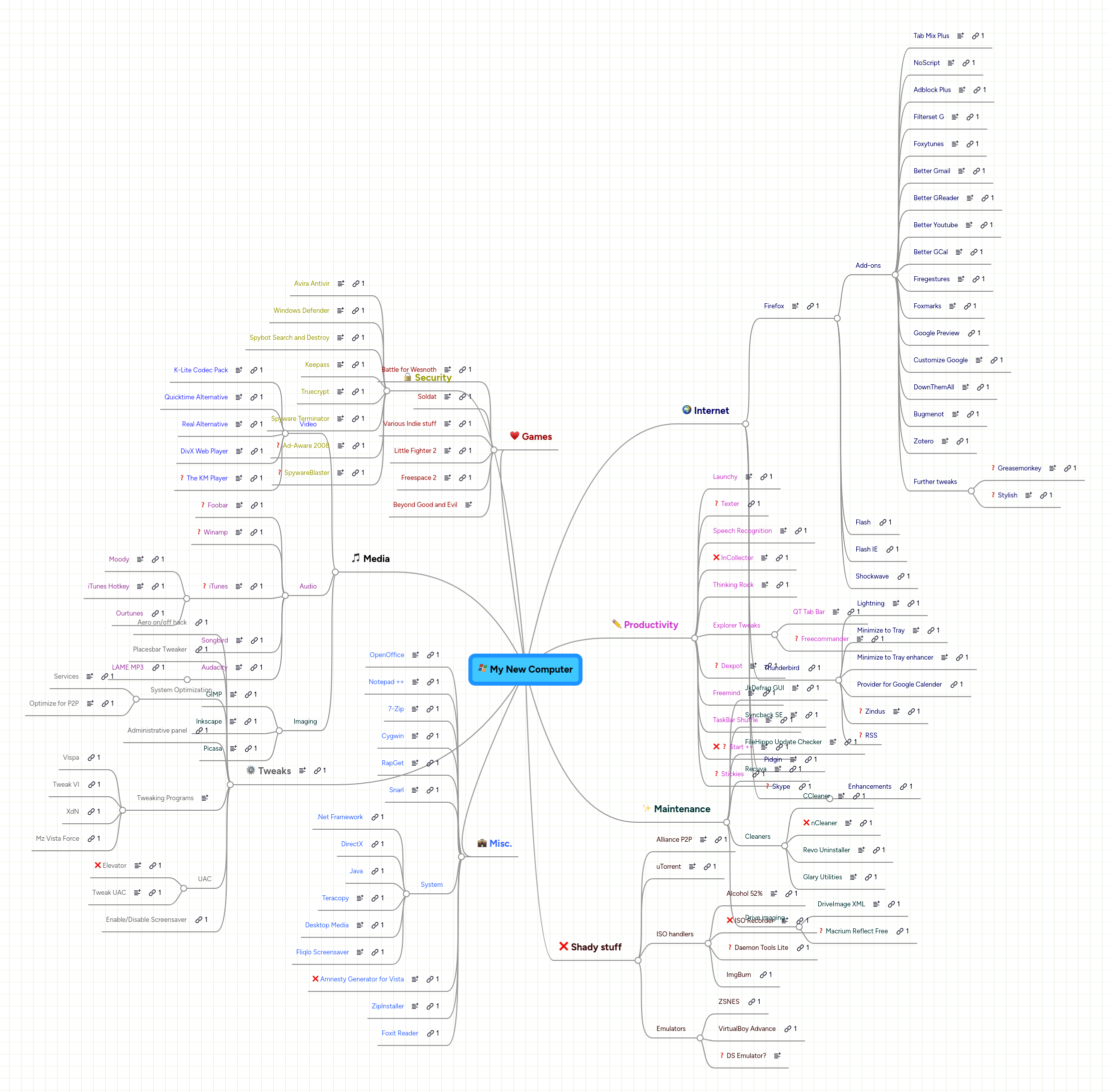Image resolution: width=1110 pixels, height=1092 pixels.
Task: Click the link icon next to Firefox
Action: [x=812, y=306]
